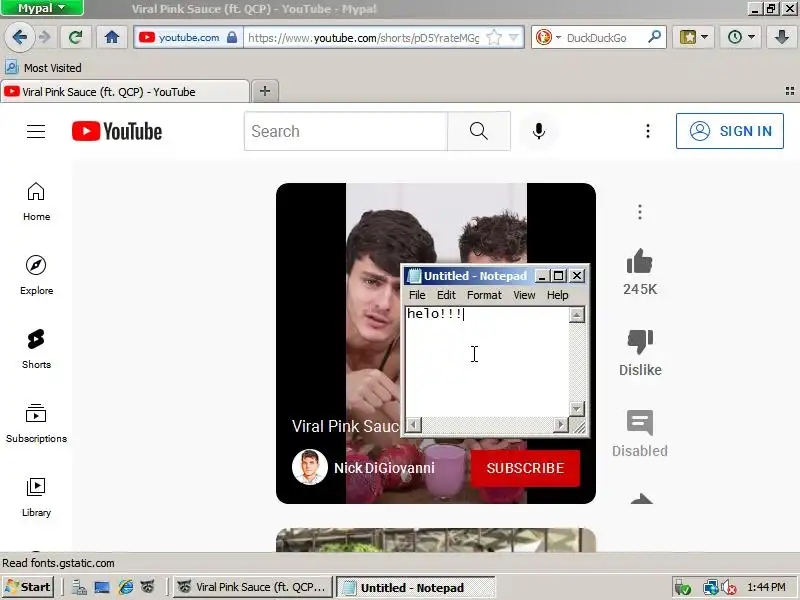Click the Disabled comments icon
This screenshot has height=600, width=800.
640,422
